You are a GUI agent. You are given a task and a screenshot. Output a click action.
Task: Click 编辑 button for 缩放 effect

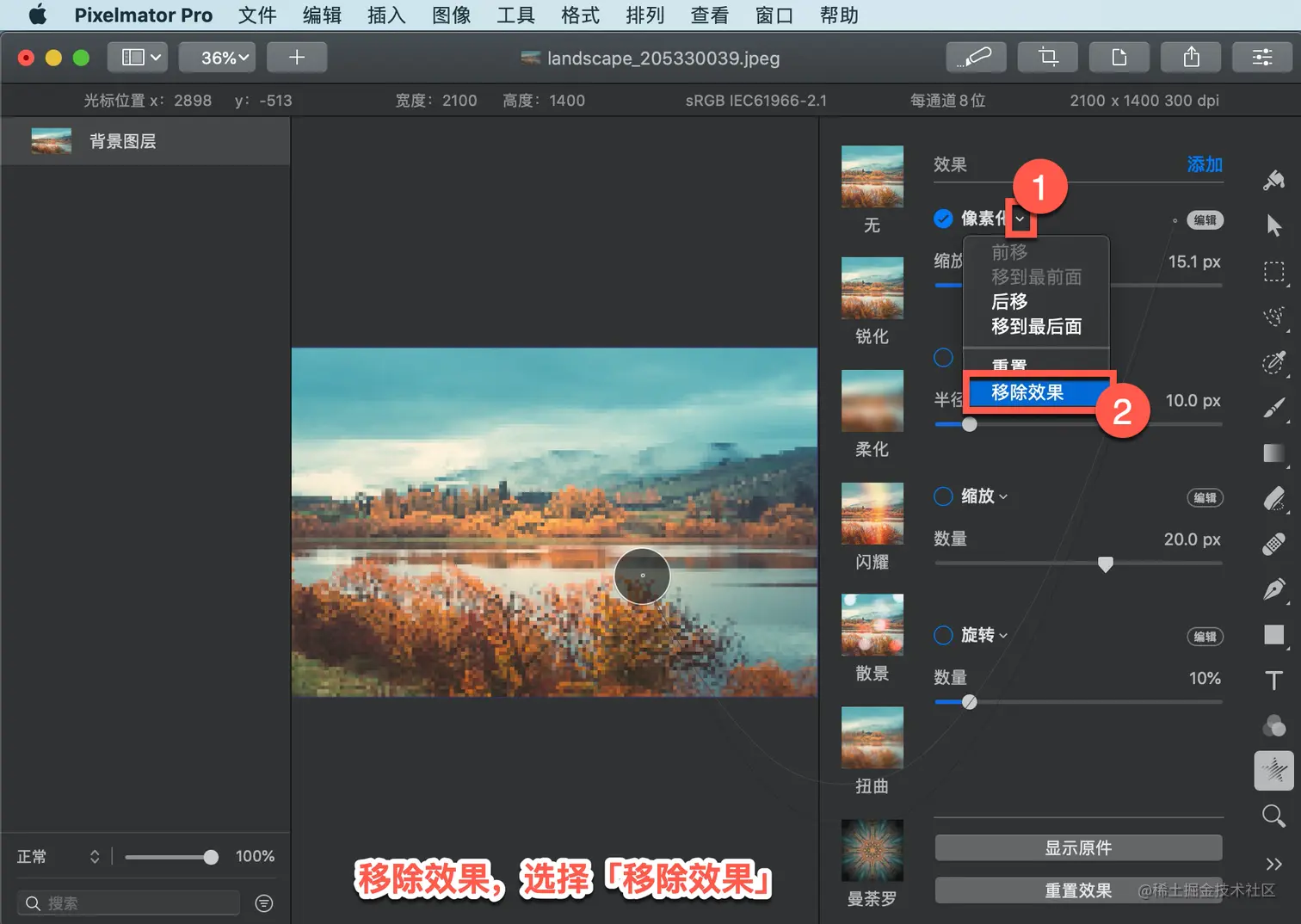pyautogui.click(x=1205, y=498)
